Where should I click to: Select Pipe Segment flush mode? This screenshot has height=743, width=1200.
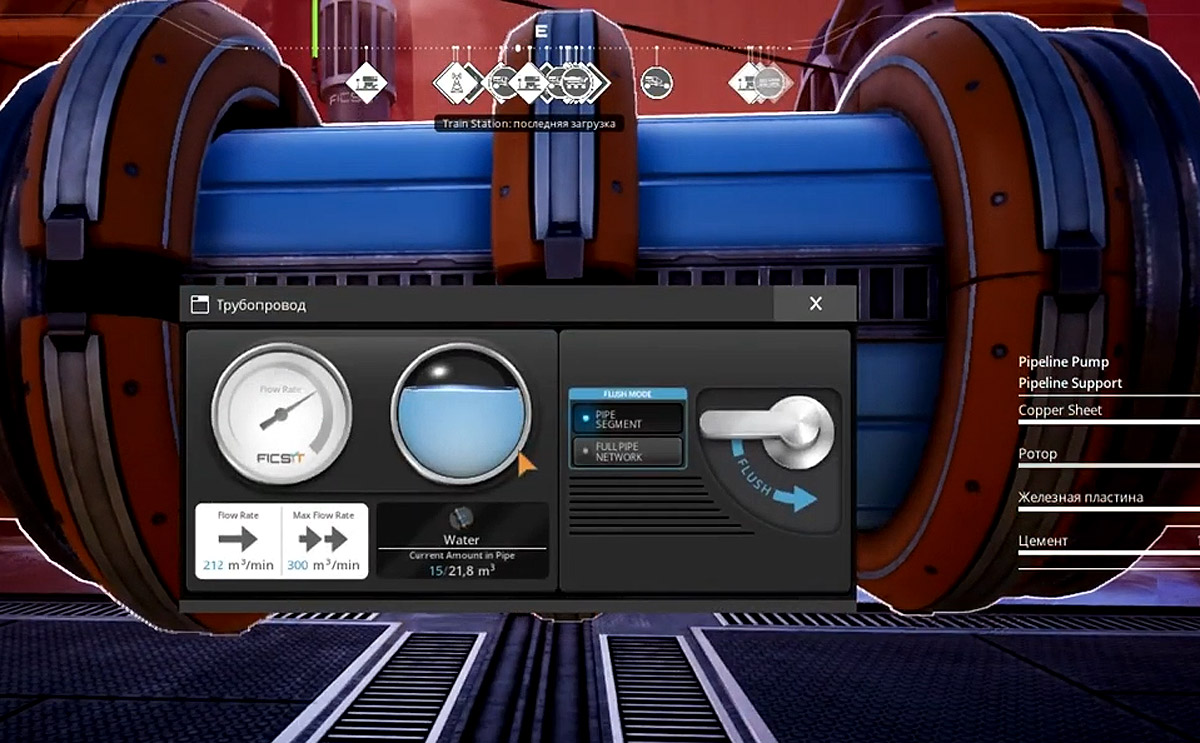point(627,418)
